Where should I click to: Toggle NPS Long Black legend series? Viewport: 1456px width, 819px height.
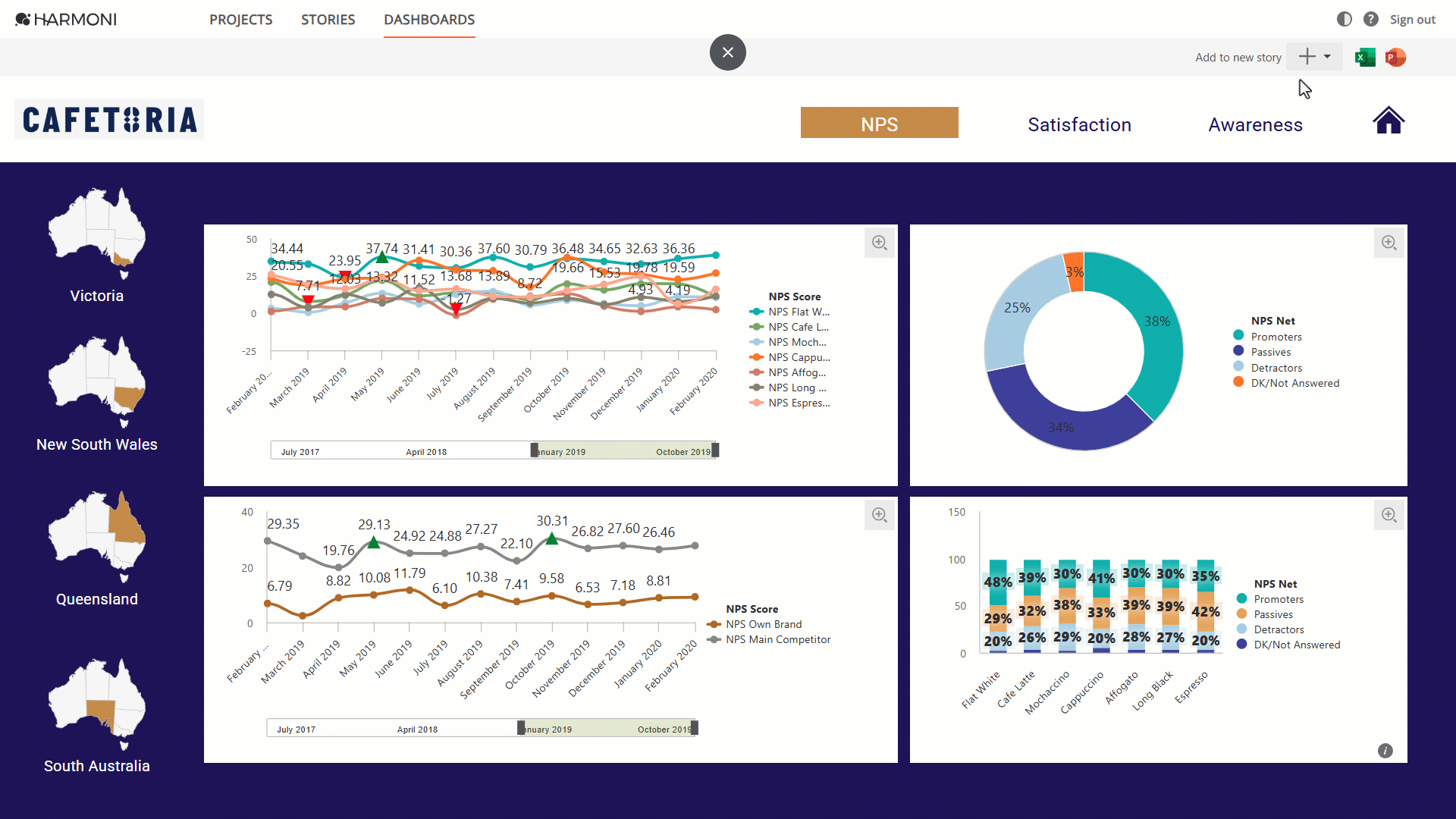tap(789, 388)
